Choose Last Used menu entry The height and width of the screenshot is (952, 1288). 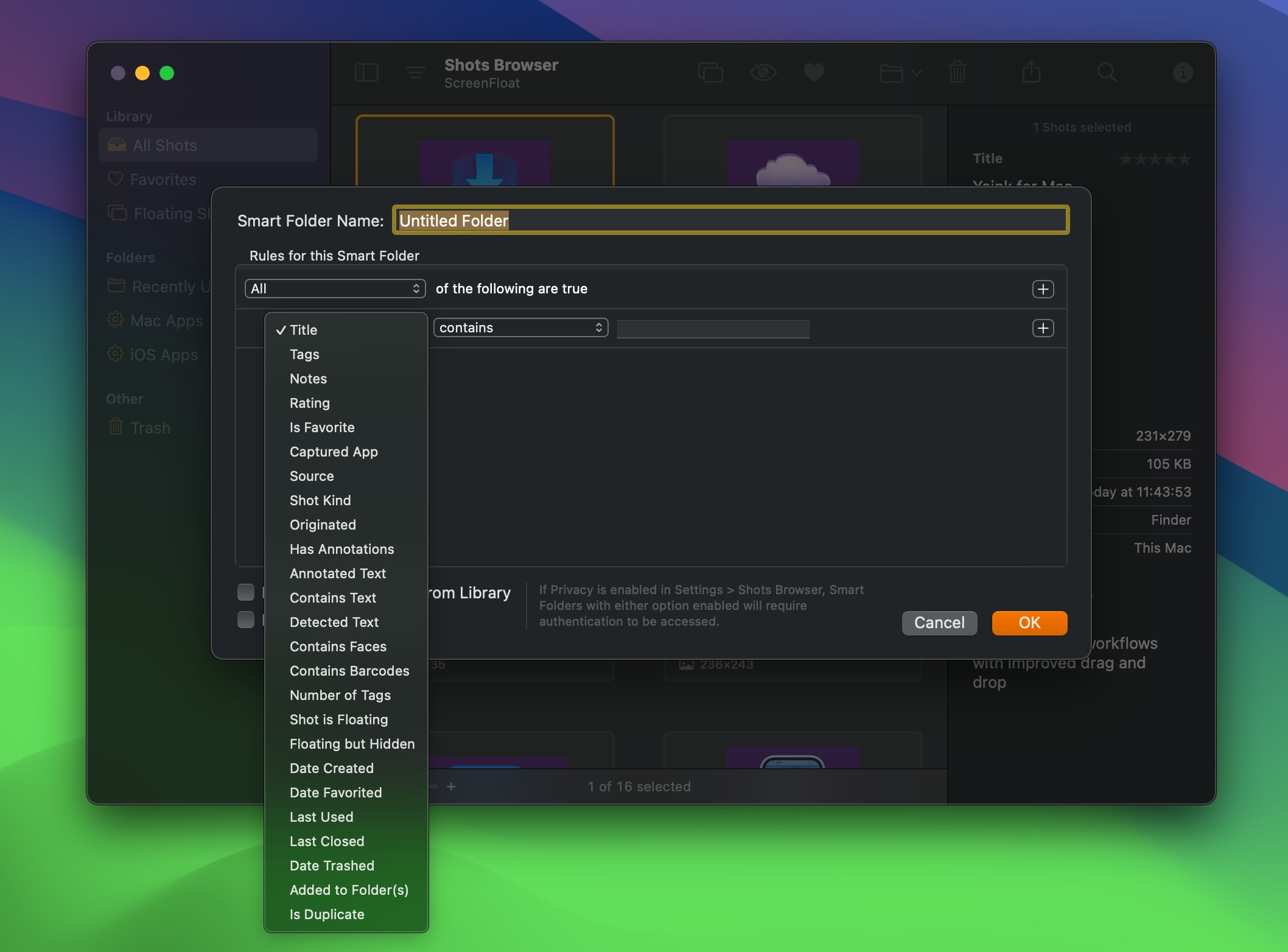[x=346, y=817]
